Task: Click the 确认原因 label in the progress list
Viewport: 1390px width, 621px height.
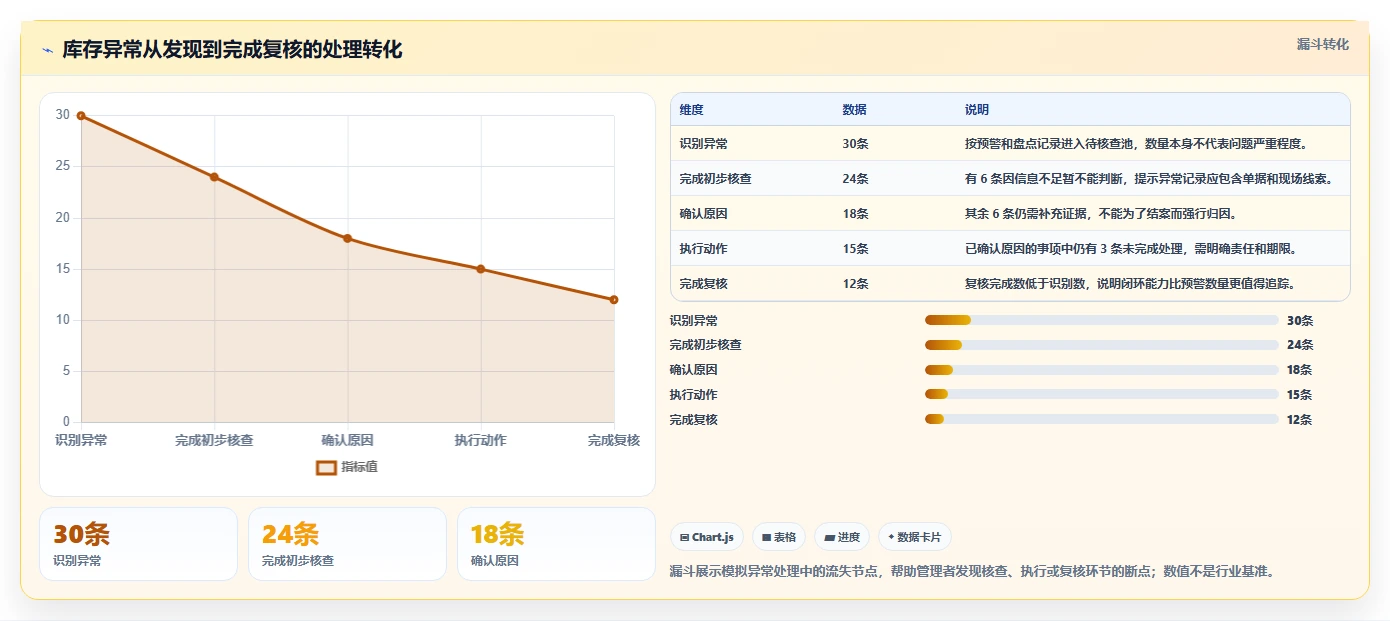Action: coord(694,370)
